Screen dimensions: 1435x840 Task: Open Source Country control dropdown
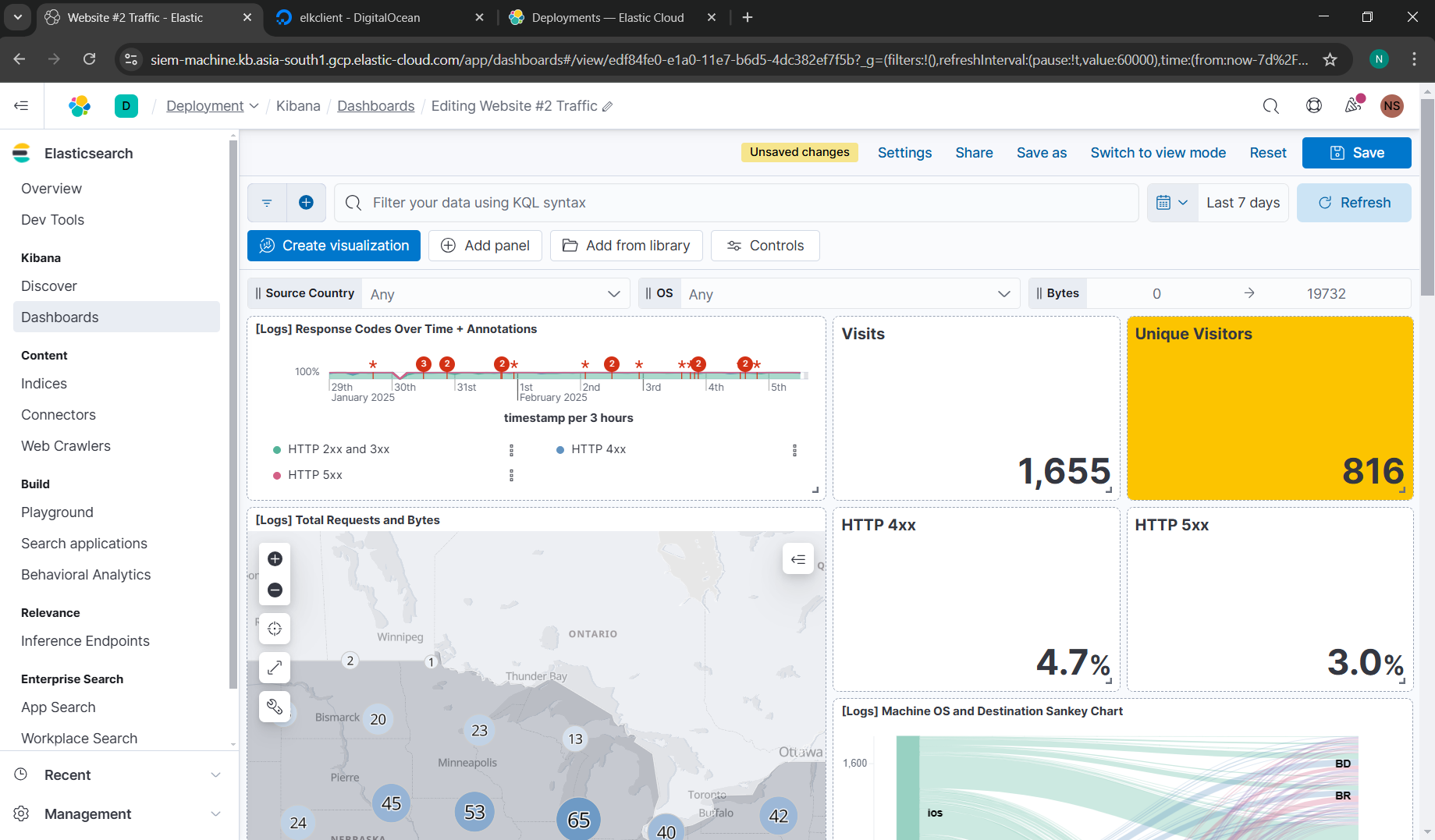496,294
